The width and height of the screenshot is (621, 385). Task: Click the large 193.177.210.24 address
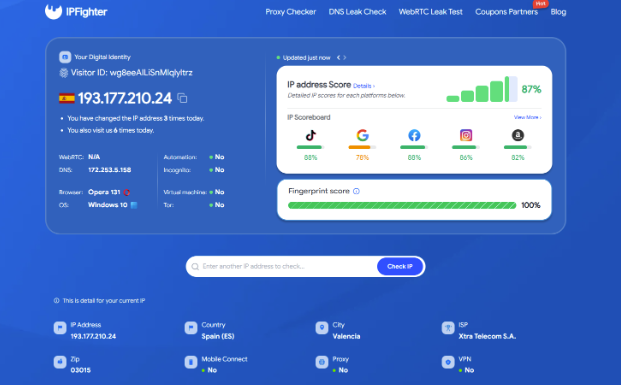125,98
